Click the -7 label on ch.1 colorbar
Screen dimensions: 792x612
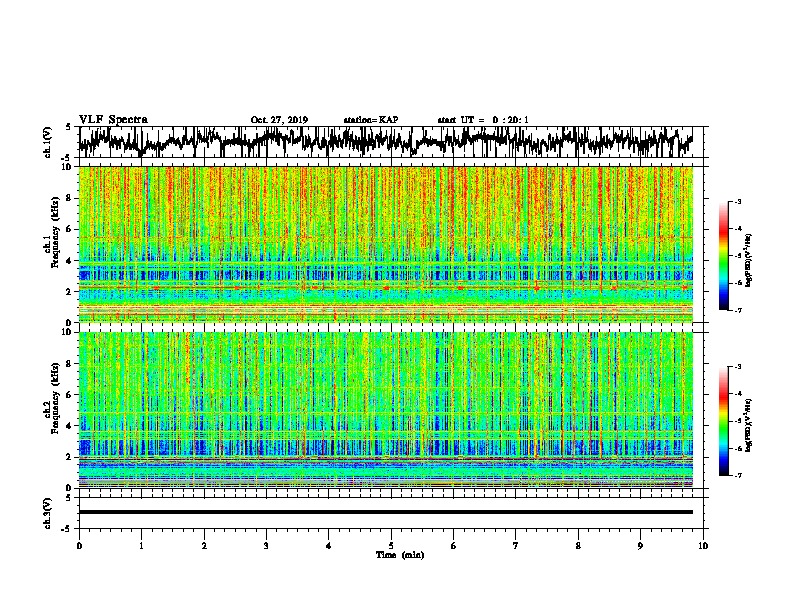737,310
